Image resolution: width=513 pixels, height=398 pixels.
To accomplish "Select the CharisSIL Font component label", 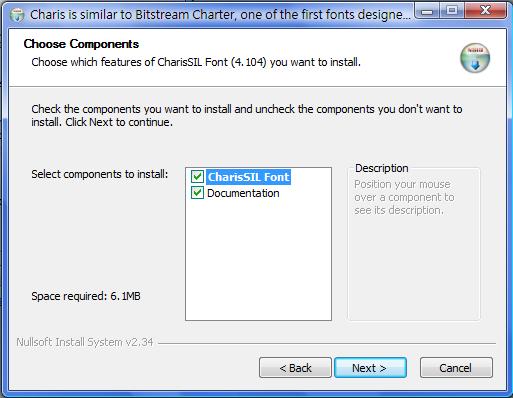I will pos(248,177).
